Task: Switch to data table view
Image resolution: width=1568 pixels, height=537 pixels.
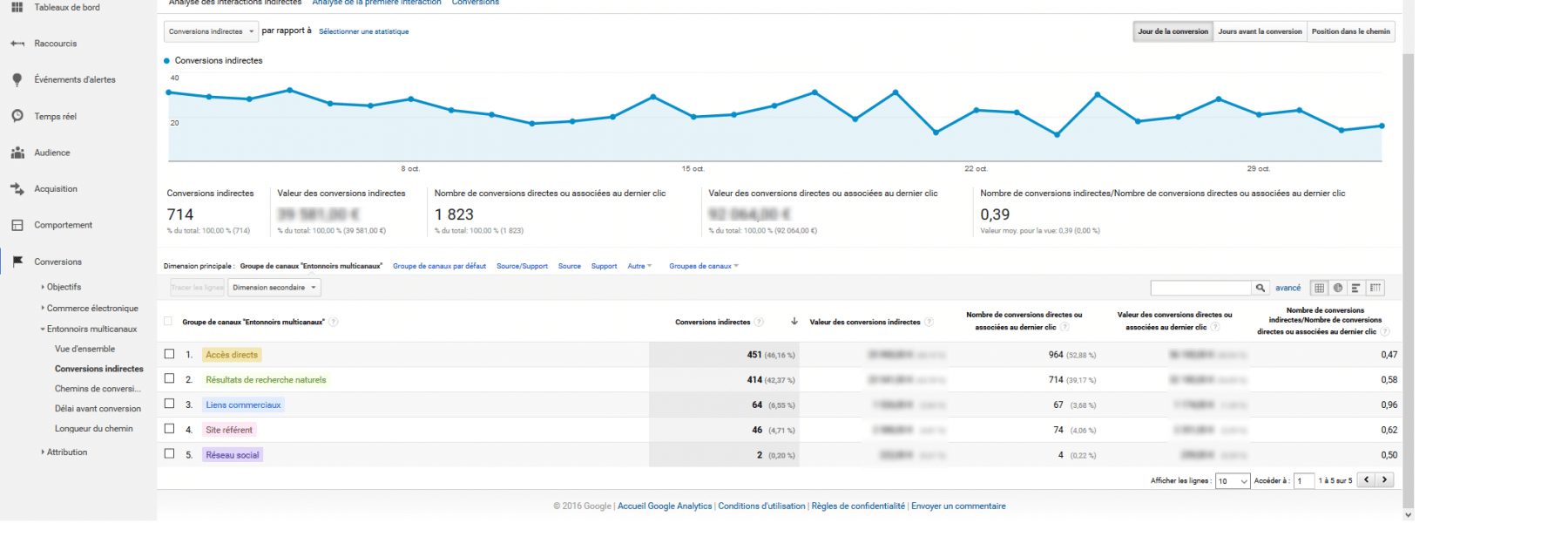Action: tap(1319, 288)
